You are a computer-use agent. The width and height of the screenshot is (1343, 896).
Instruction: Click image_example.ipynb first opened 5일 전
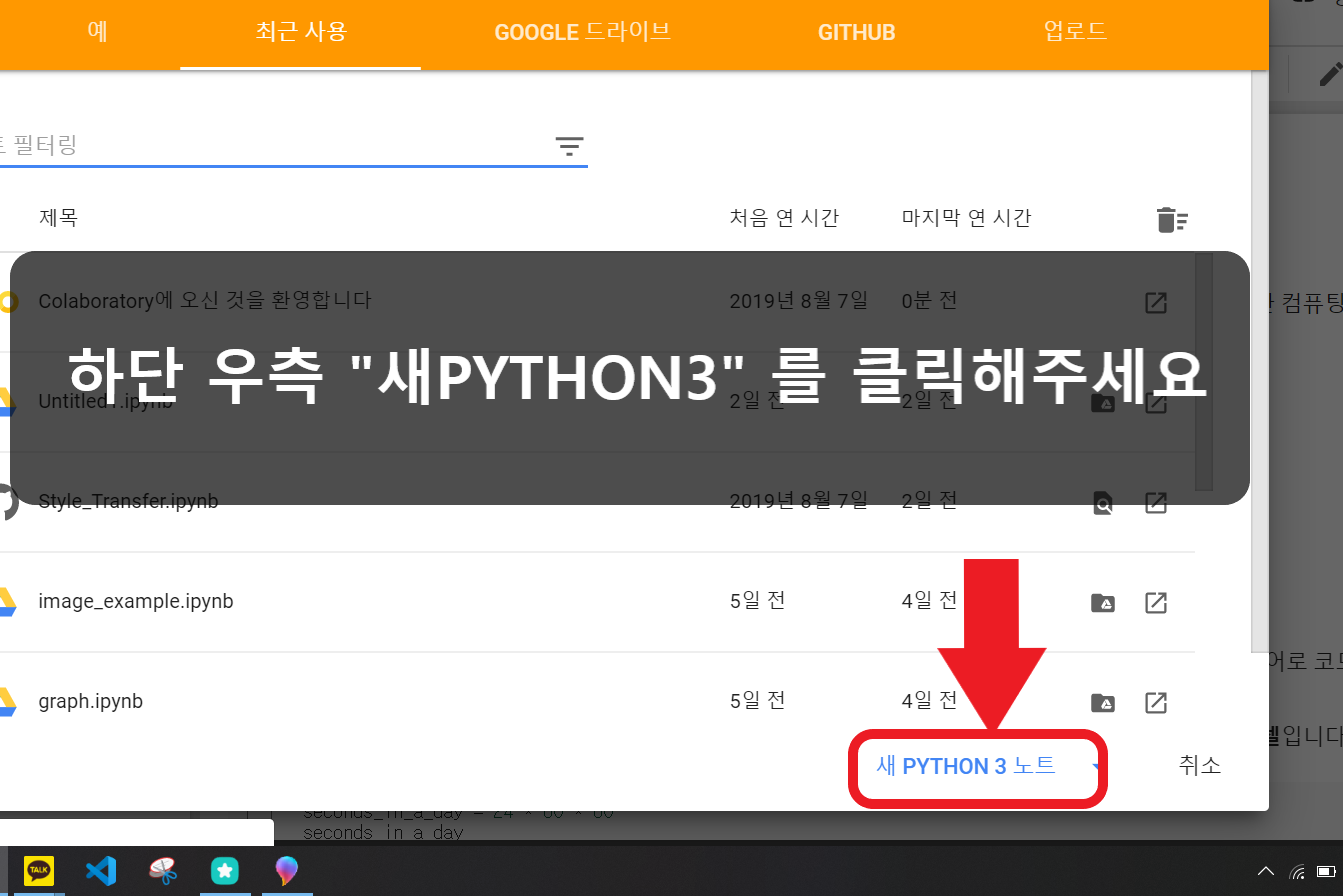(757, 600)
